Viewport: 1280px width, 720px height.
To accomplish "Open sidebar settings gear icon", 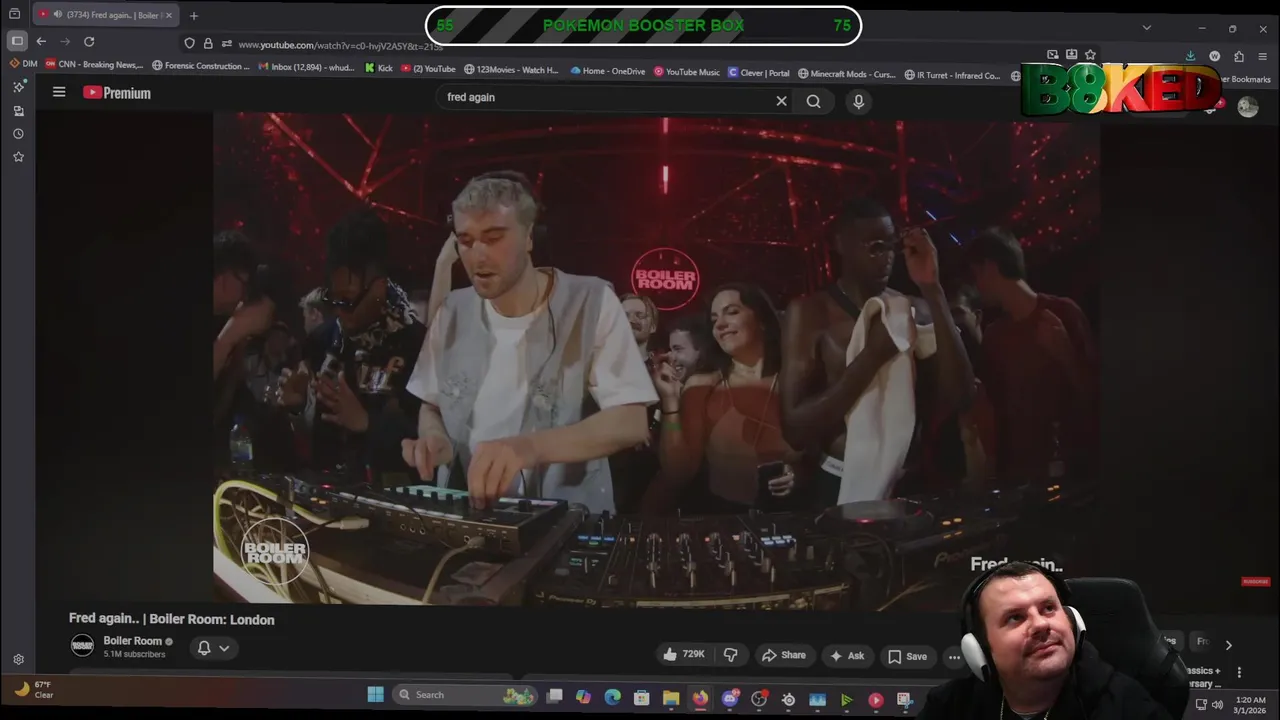I will pyautogui.click(x=18, y=659).
